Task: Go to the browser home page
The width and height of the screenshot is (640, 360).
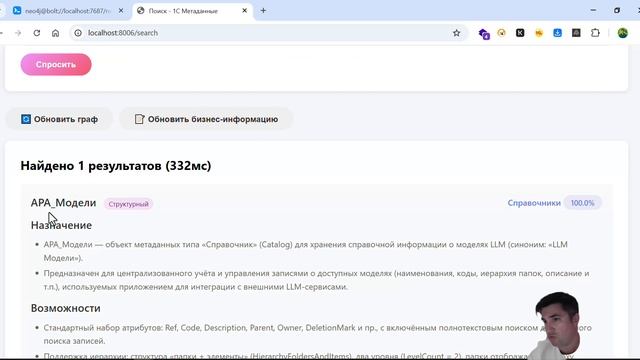Action: 56,33
